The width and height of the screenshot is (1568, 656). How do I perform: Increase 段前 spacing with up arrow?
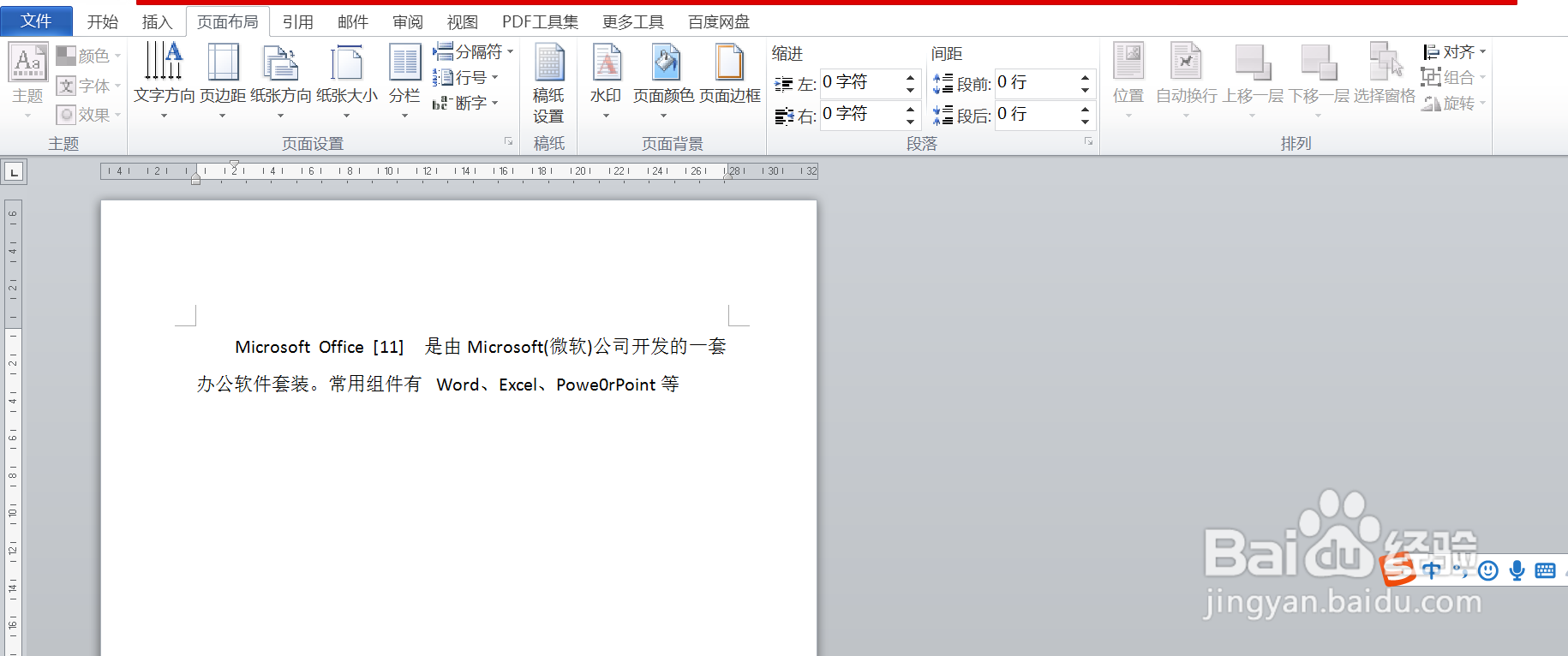coord(1085,77)
